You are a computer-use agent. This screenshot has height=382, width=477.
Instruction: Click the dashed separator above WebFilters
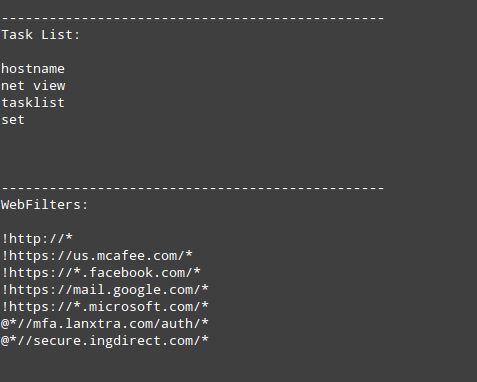(x=193, y=188)
